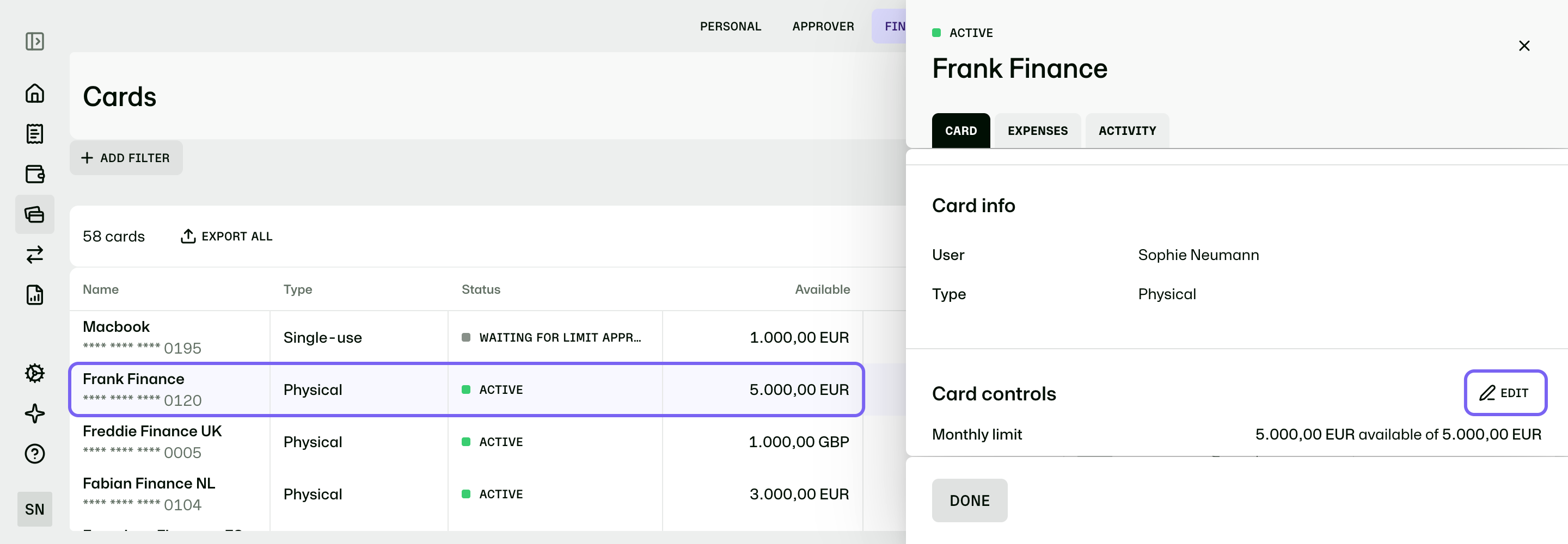Select the Approver view tab
Image resolution: width=1568 pixels, height=544 pixels.
[x=823, y=26]
